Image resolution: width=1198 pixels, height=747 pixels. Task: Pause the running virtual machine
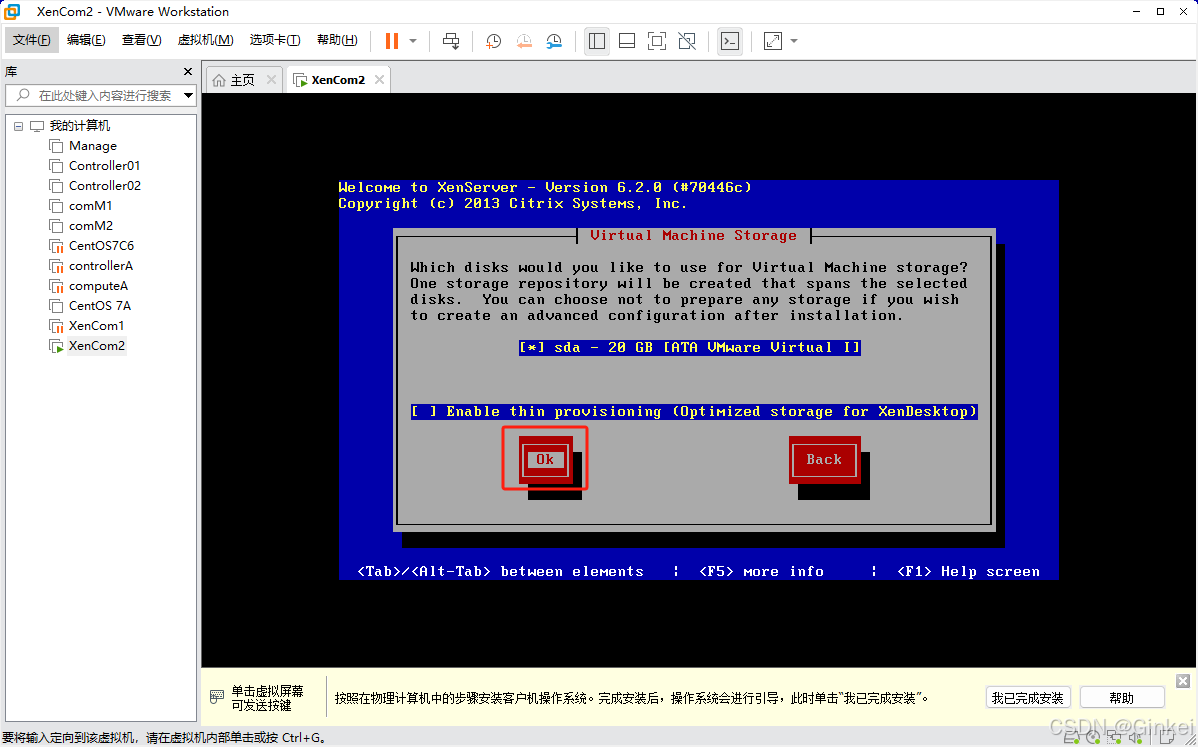click(392, 41)
